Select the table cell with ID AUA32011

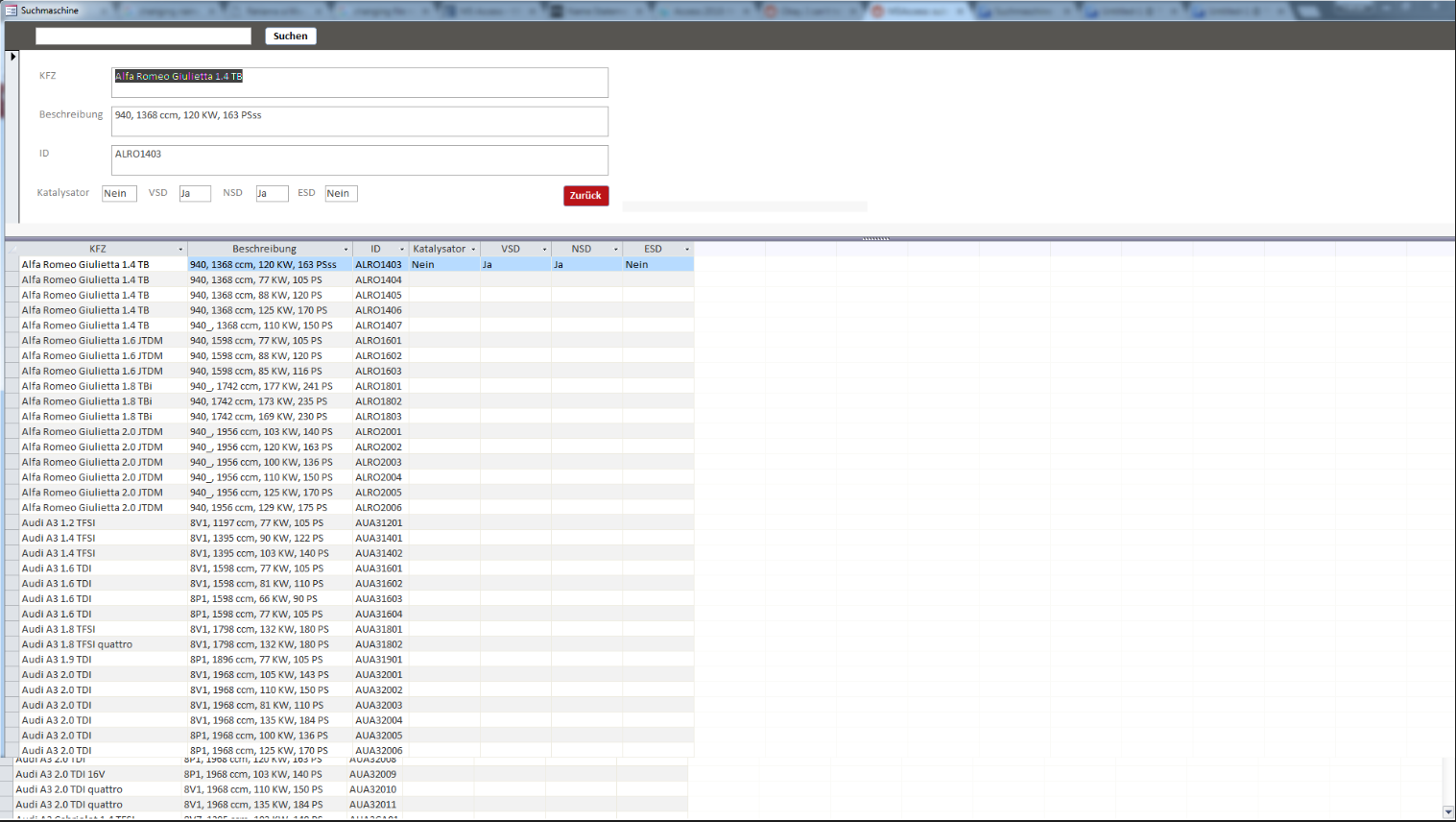tap(375, 805)
